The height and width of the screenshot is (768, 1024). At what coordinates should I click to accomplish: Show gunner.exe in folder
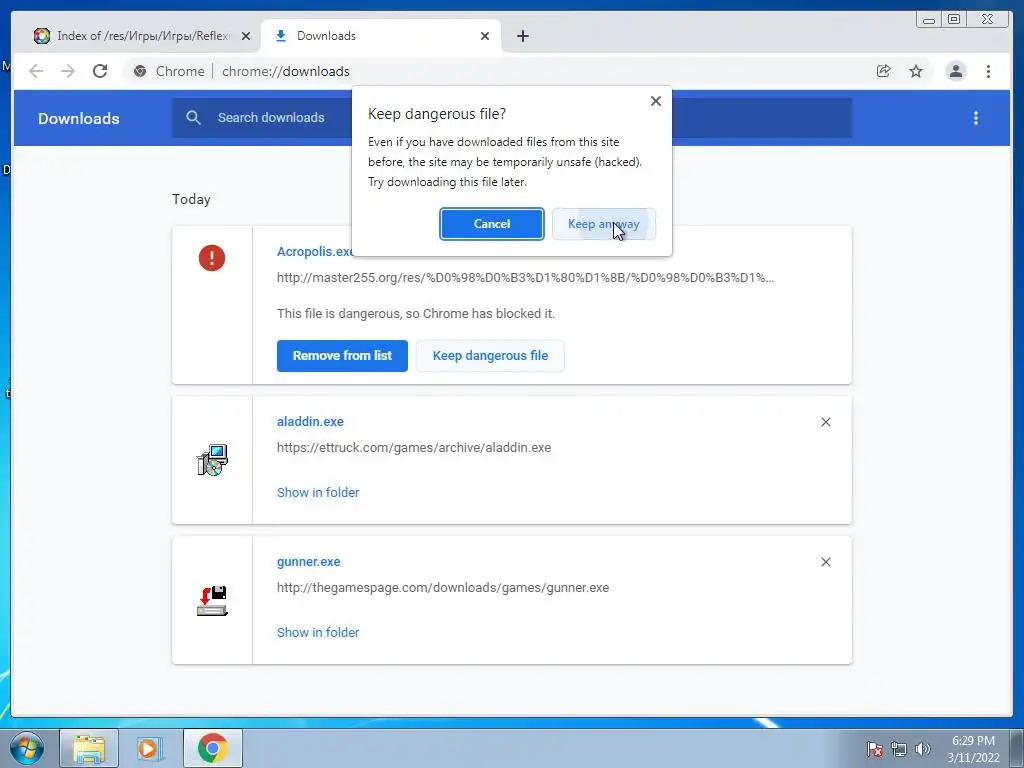(318, 632)
